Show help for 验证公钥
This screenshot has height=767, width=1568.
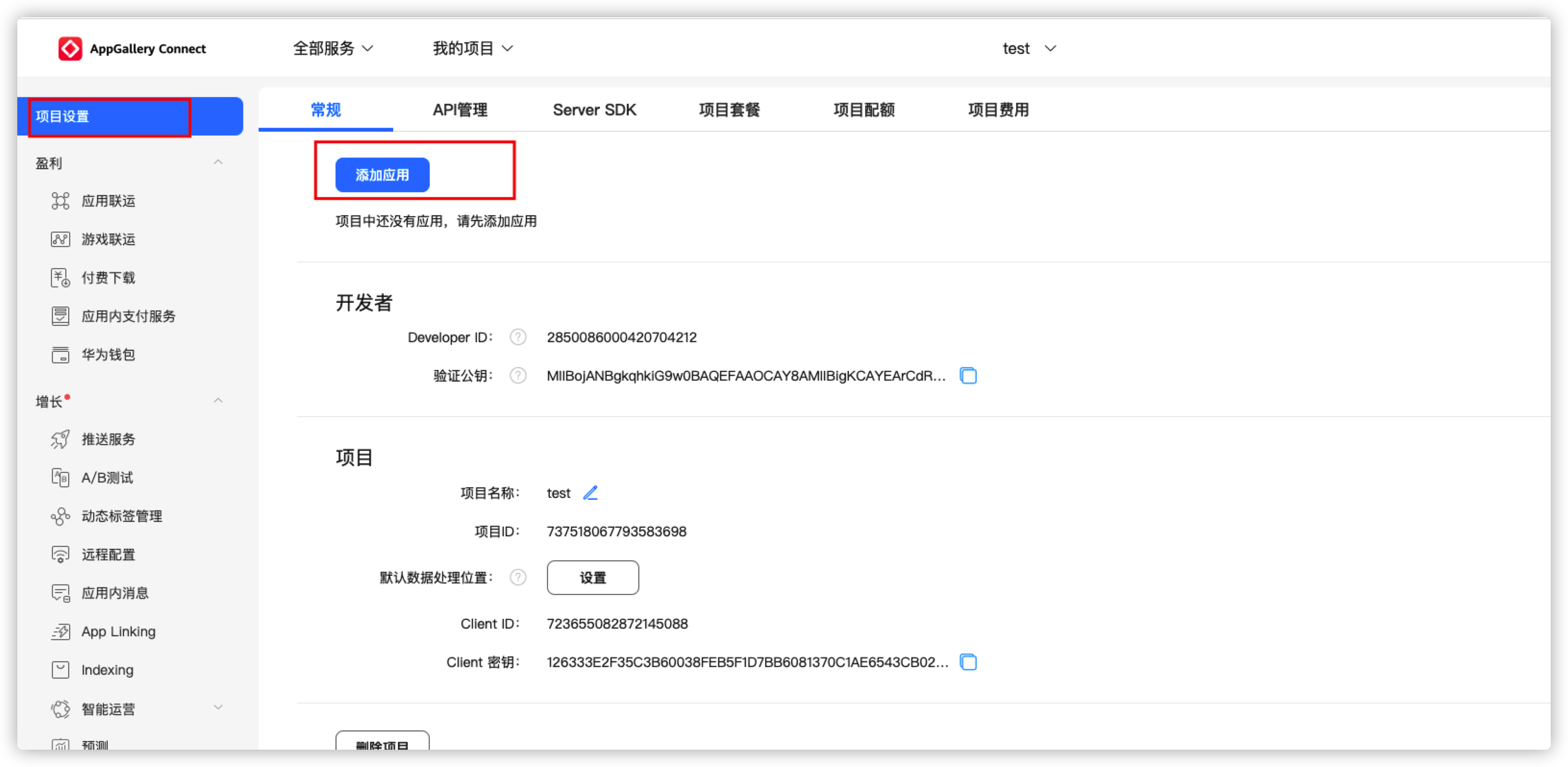(x=518, y=376)
